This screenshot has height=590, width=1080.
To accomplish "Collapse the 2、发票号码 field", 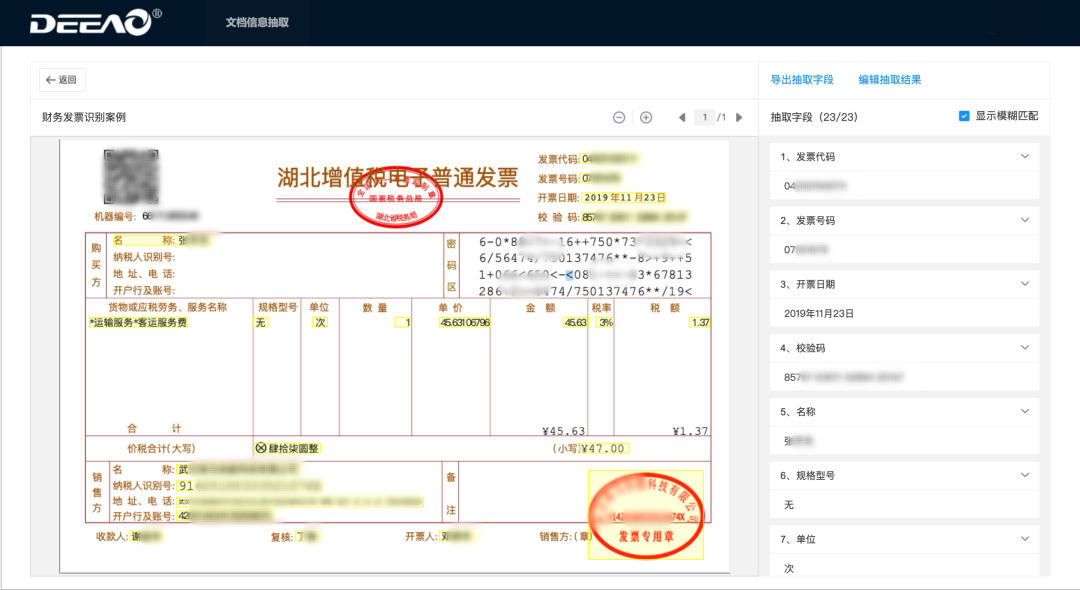I will pyautogui.click(x=1024, y=220).
